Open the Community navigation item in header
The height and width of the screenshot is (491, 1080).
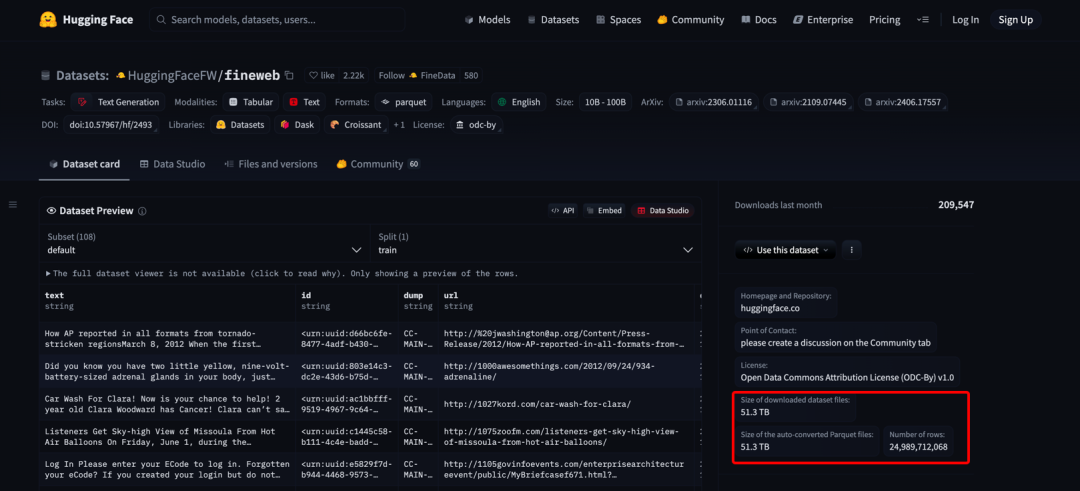pos(690,20)
